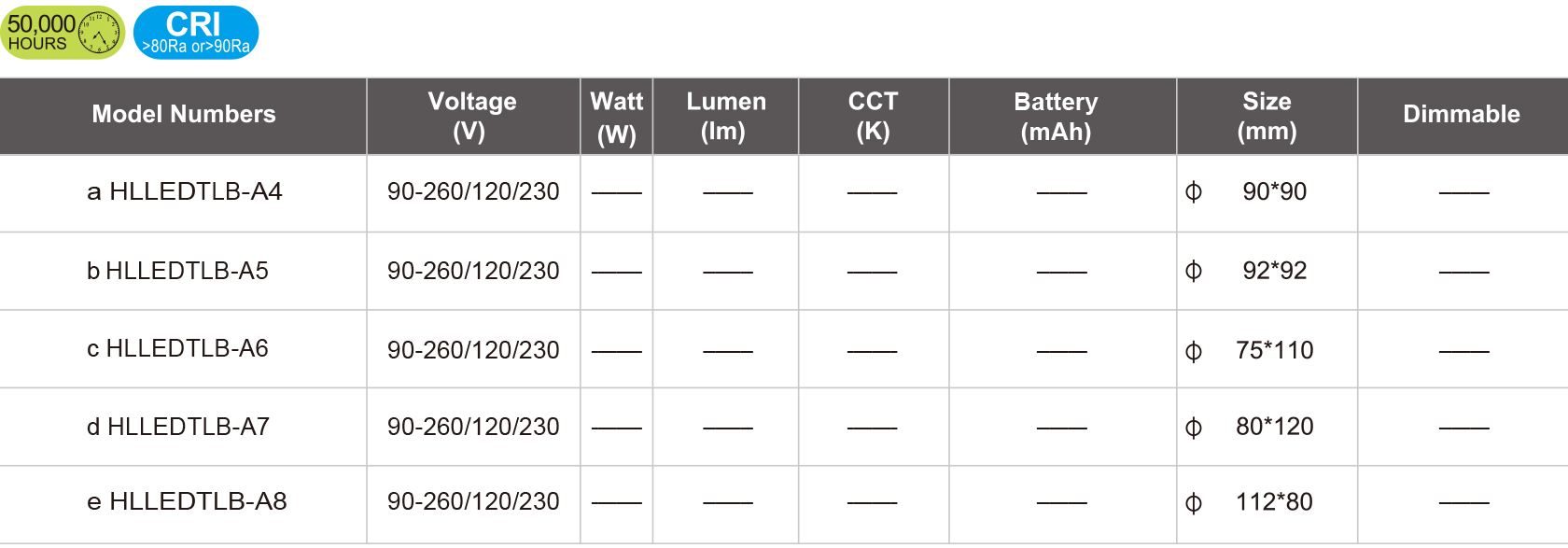
Task: Click the 90*90 size value
Action: tap(1274, 192)
